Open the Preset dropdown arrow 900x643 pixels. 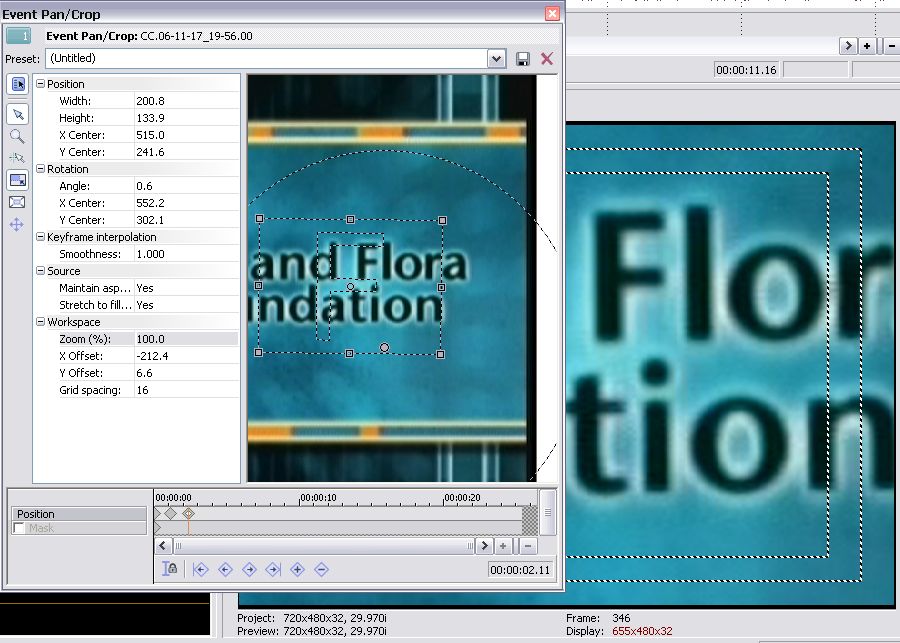click(496, 59)
